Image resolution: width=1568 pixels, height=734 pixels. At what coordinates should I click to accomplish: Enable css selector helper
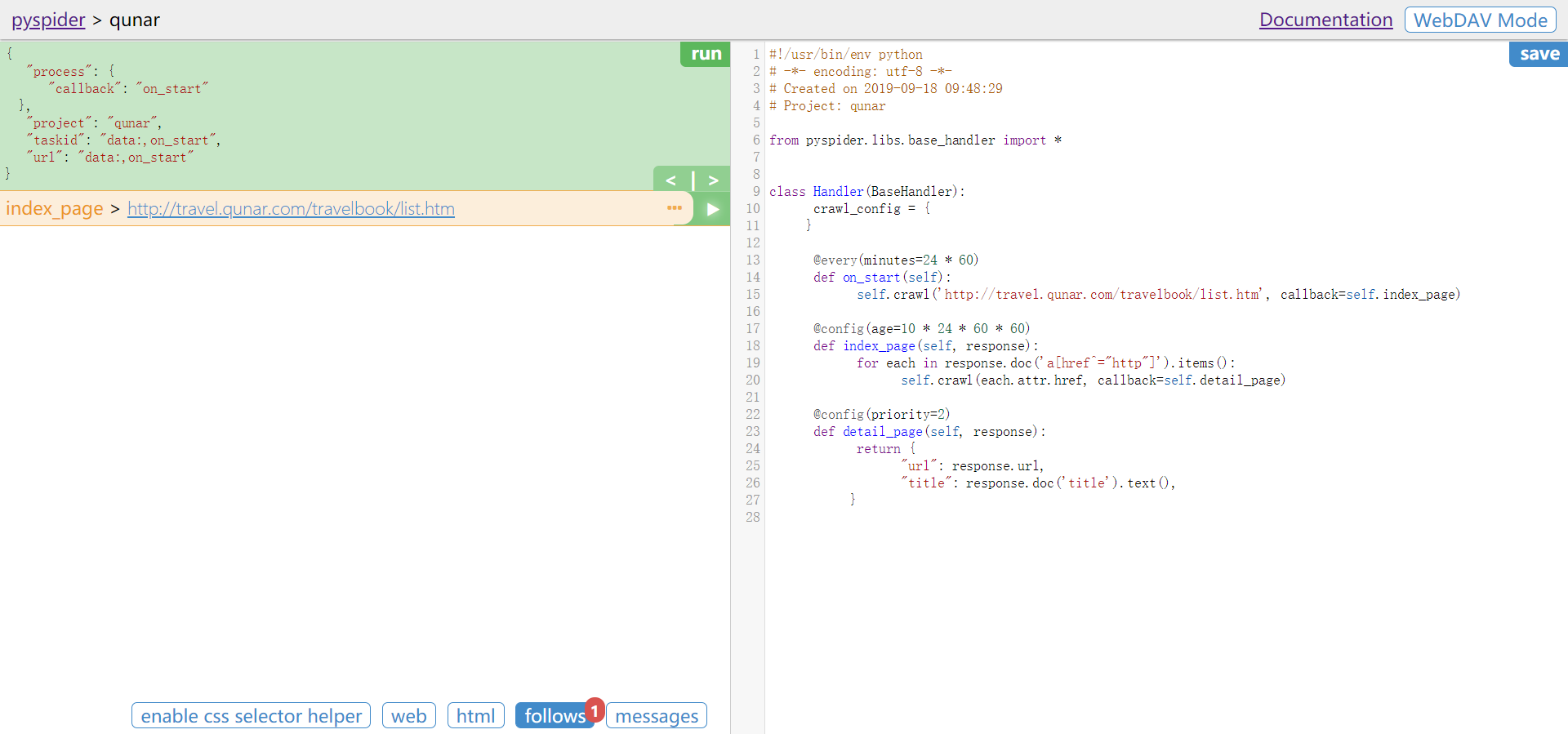point(251,715)
